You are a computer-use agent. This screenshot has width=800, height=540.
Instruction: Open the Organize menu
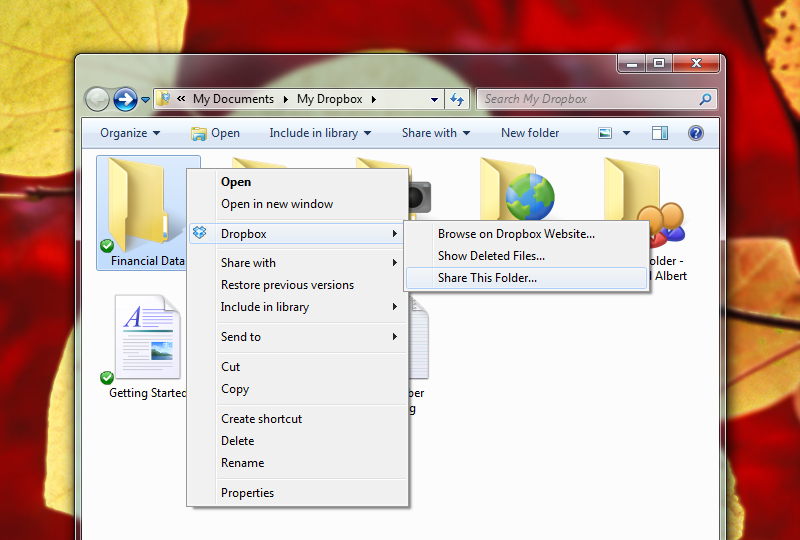[x=130, y=133]
